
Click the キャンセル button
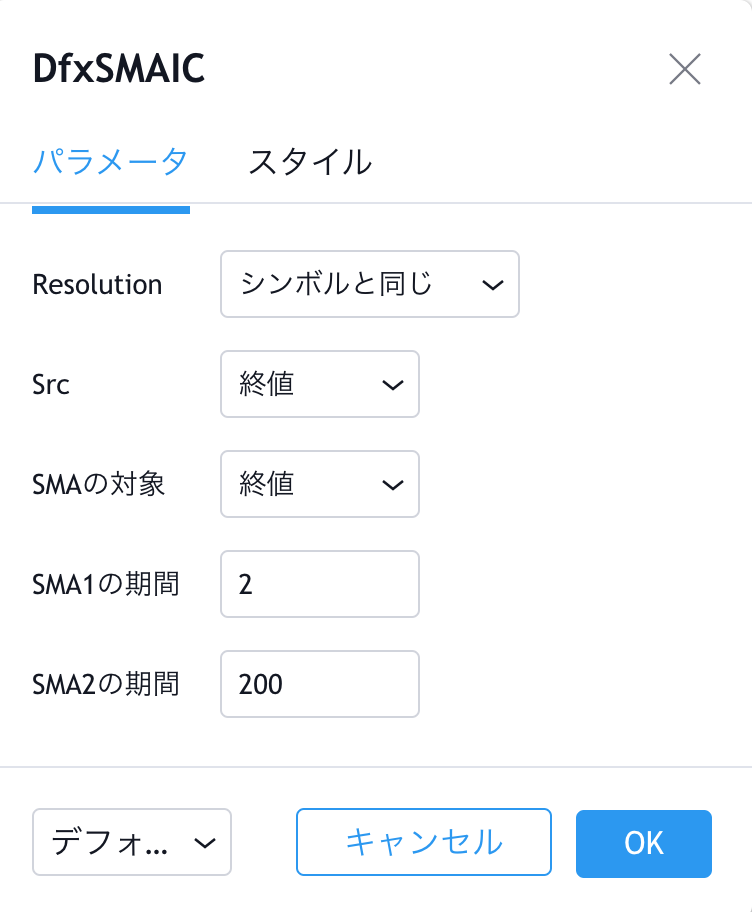(x=424, y=842)
